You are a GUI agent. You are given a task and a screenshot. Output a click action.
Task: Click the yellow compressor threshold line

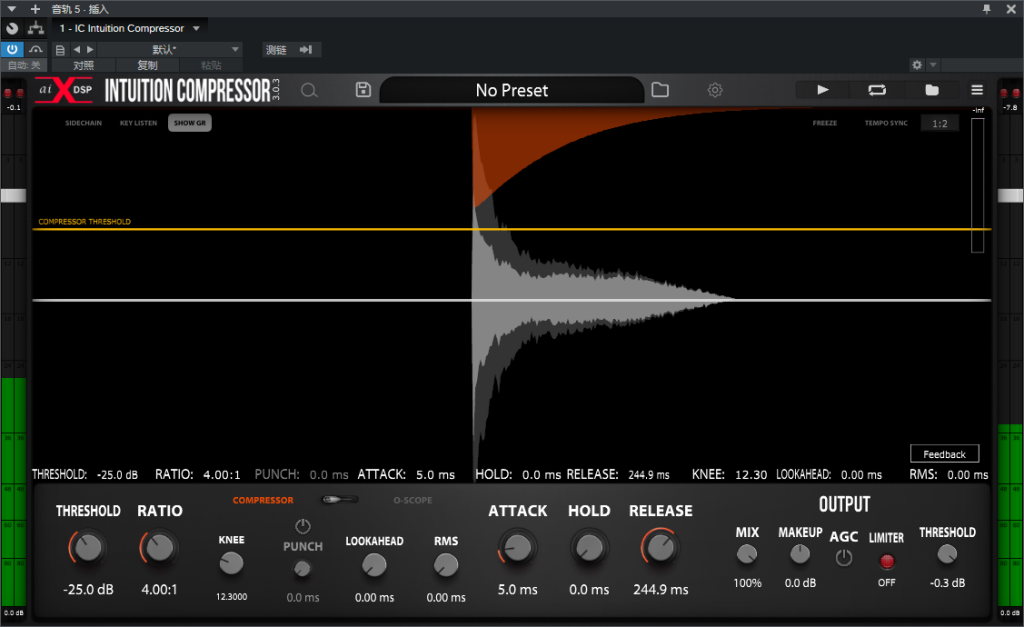pyautogui.click(x=512, y=229)
